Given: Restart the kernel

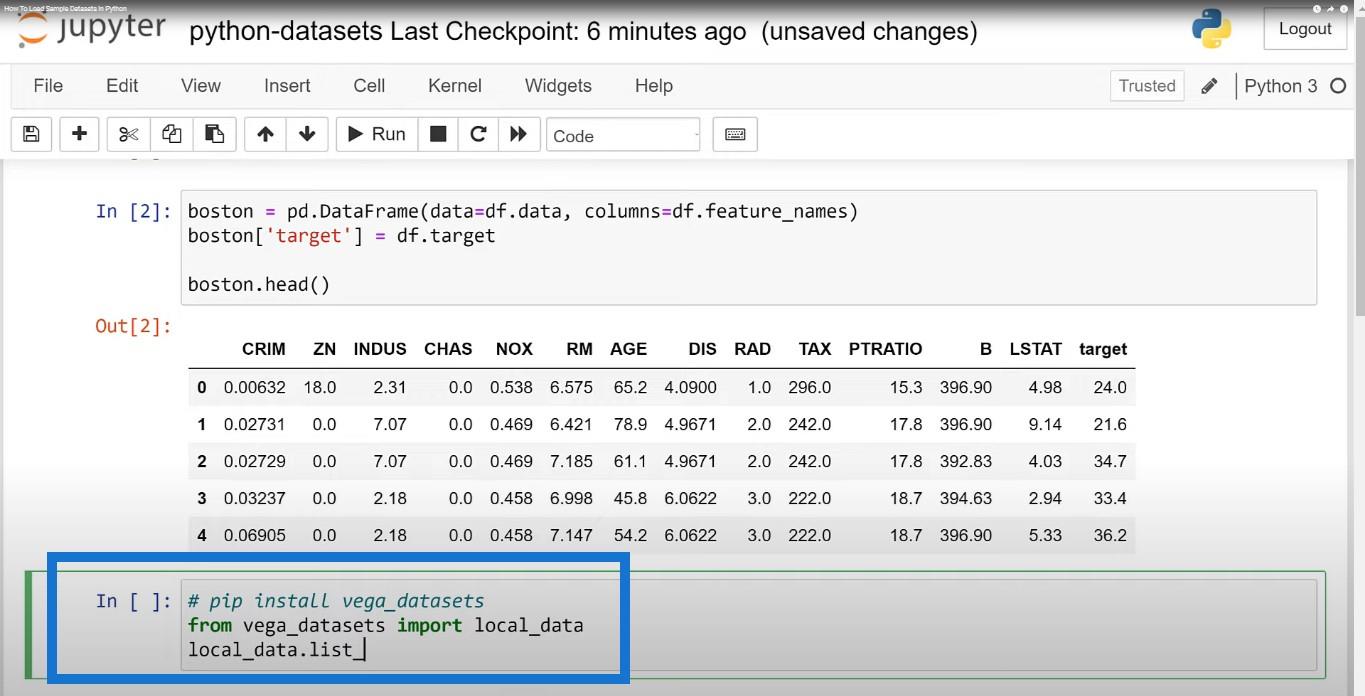Looking at the screenshot, I should [478, 134].
